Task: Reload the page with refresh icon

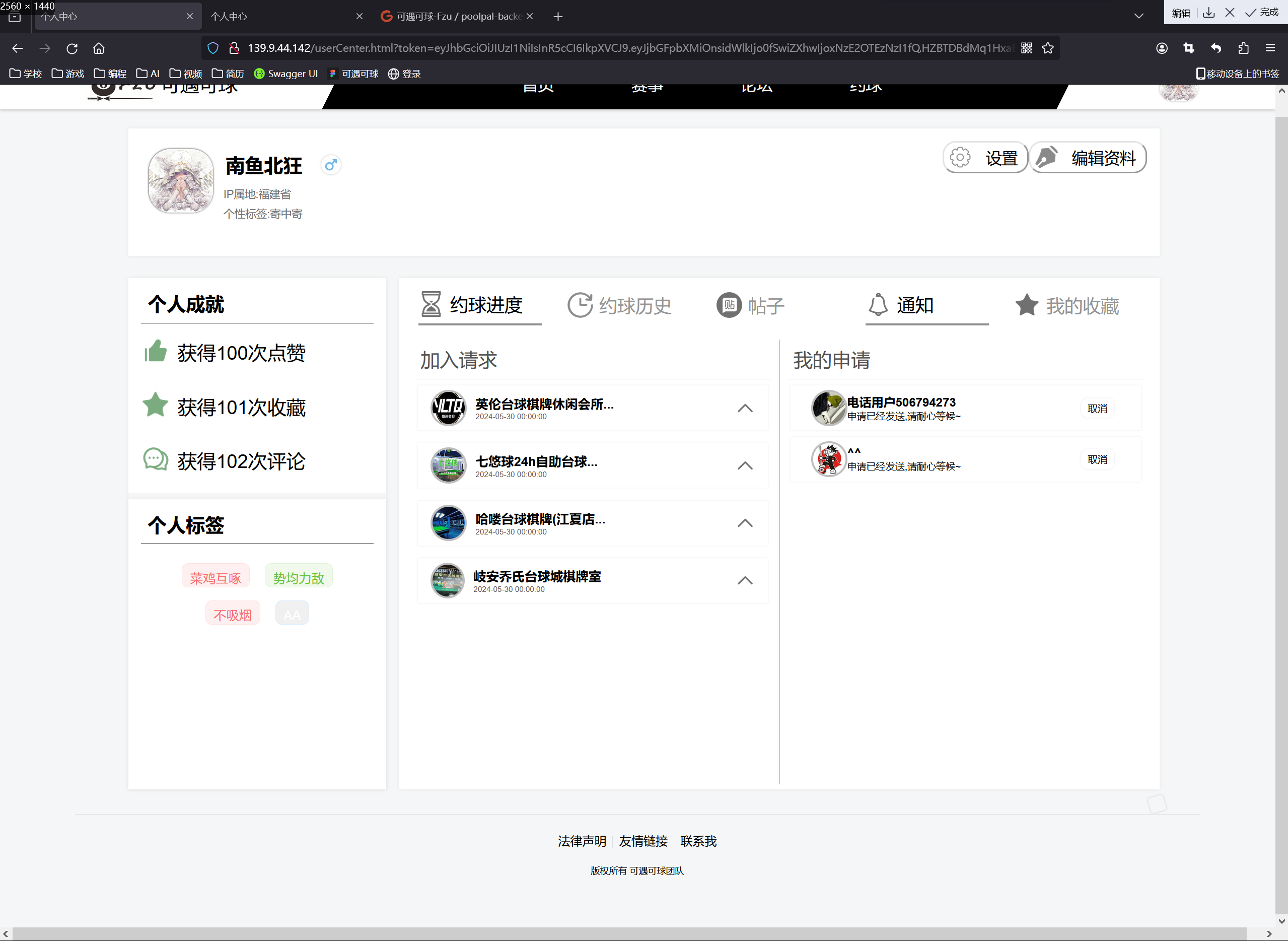Action: click(71, 48)
